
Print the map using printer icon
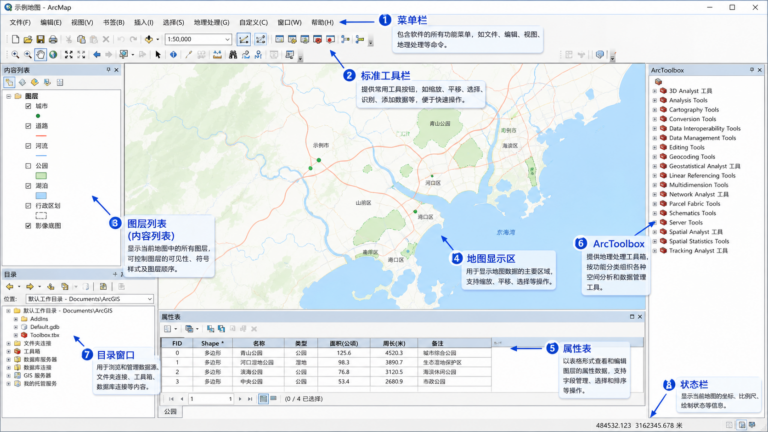[53, 39]
